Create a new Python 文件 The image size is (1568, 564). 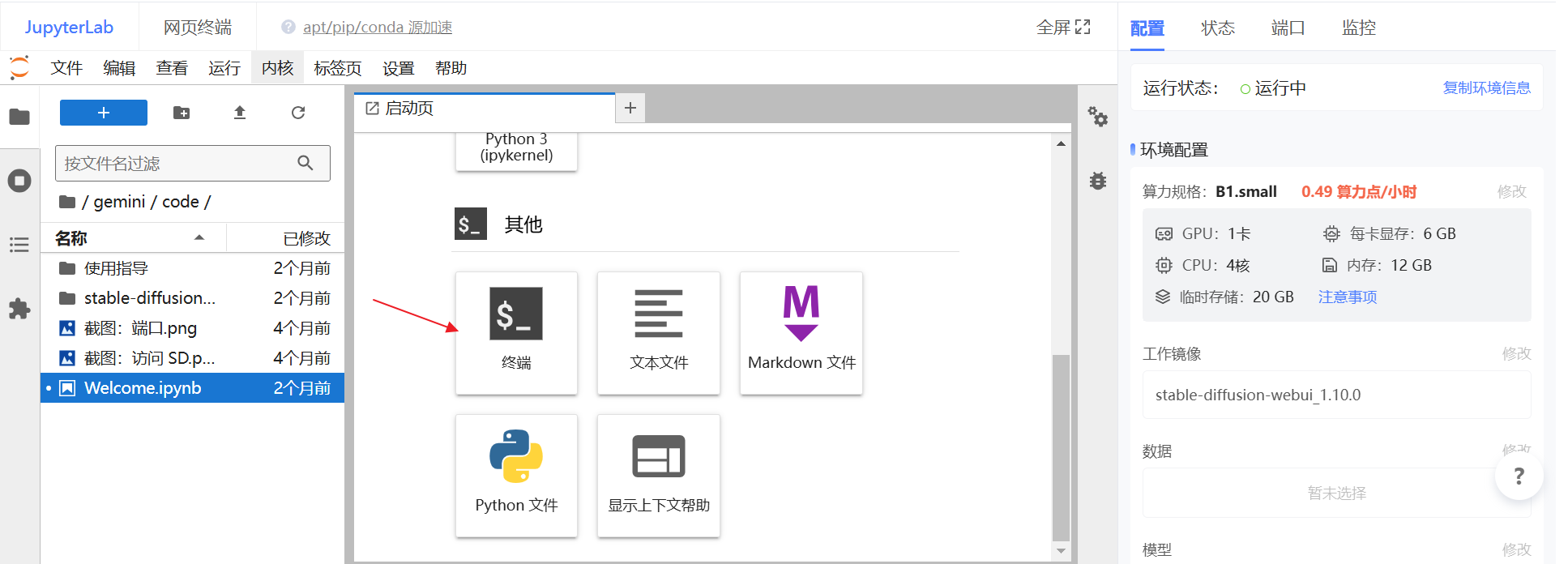(x=516, y=475)
